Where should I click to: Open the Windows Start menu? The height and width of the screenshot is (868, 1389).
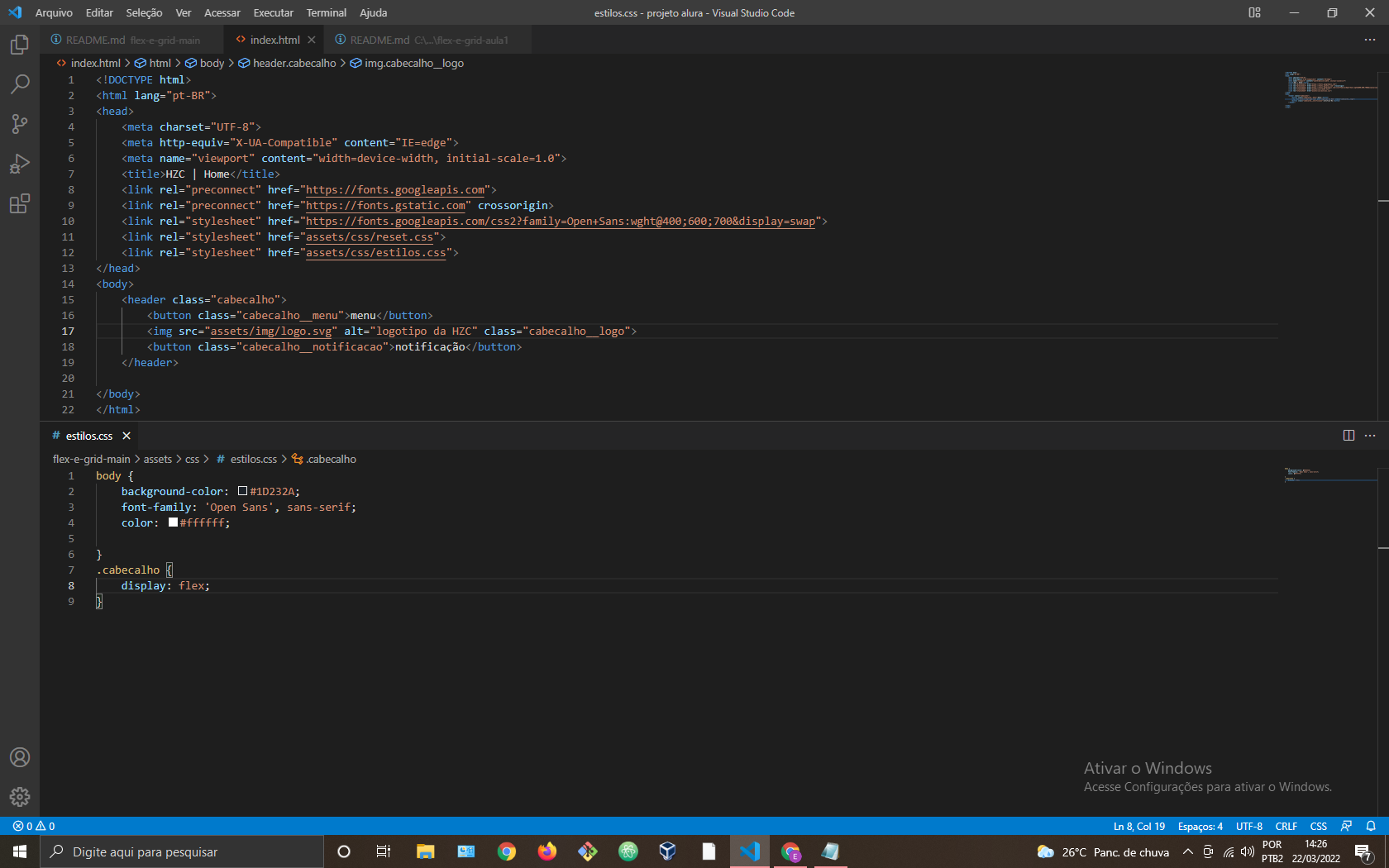tap(20, 851)
